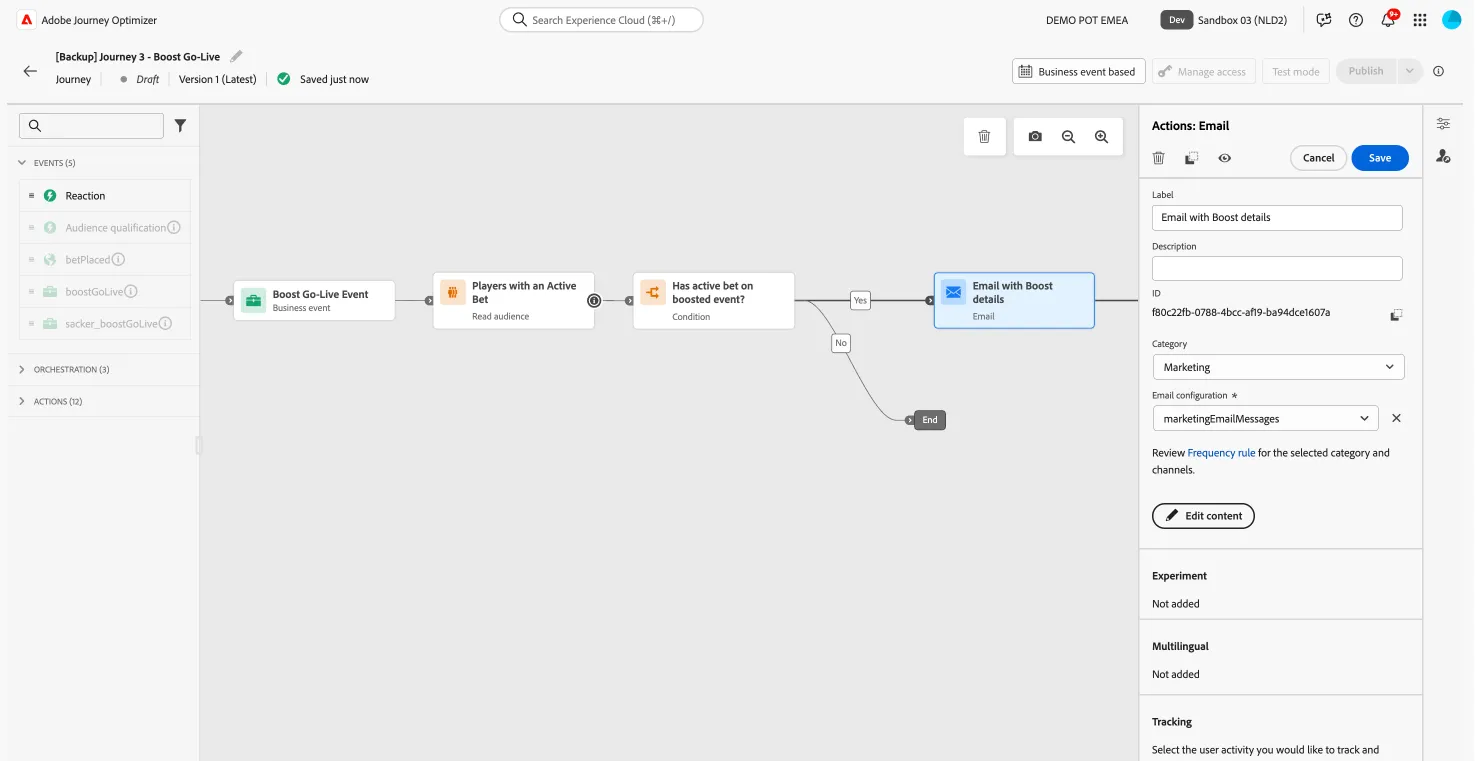Copy the action ID to clipboard
The image size is (1475, 761).
coord(1396,315)
